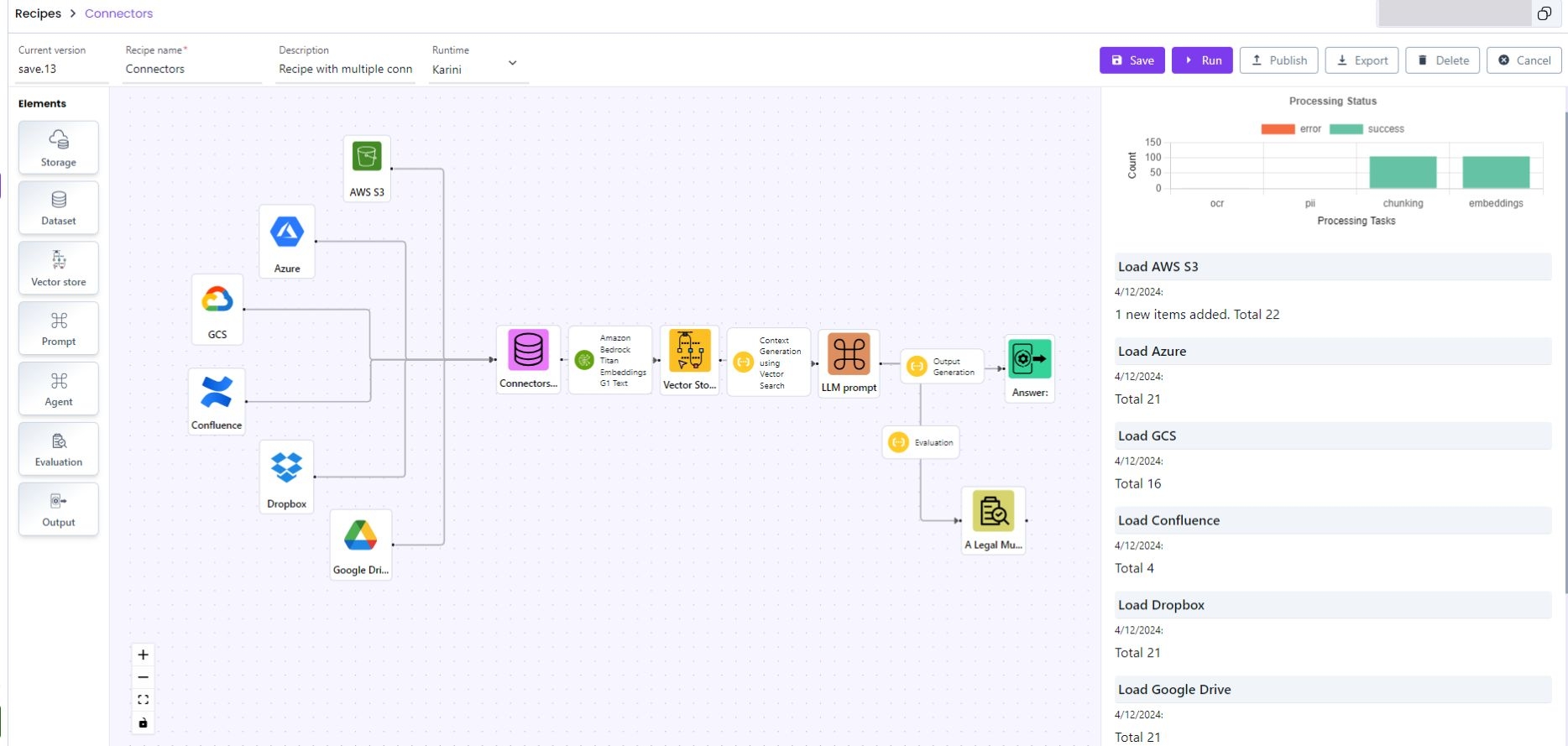Viewport: 1568px width, 746px height.
Task: Click the copy icon in the top-right corner
Action: coord(1544,13)
